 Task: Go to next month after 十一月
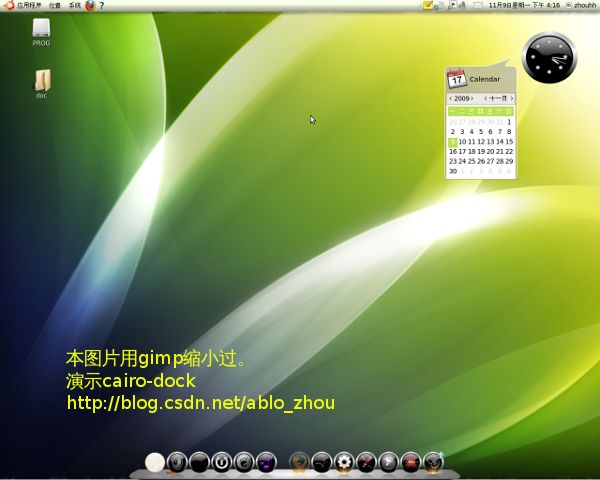[512, 99]
